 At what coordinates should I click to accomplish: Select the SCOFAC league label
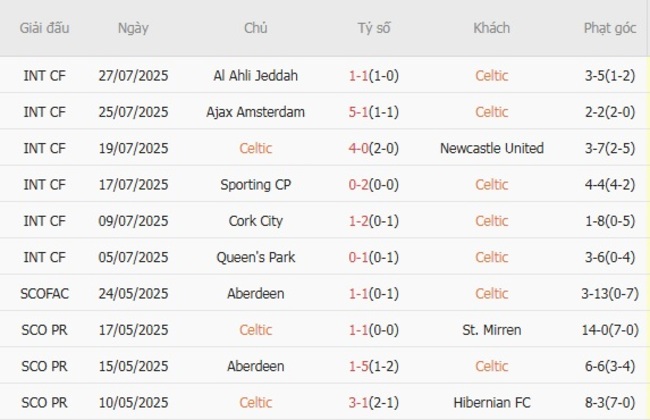point(45,293)
